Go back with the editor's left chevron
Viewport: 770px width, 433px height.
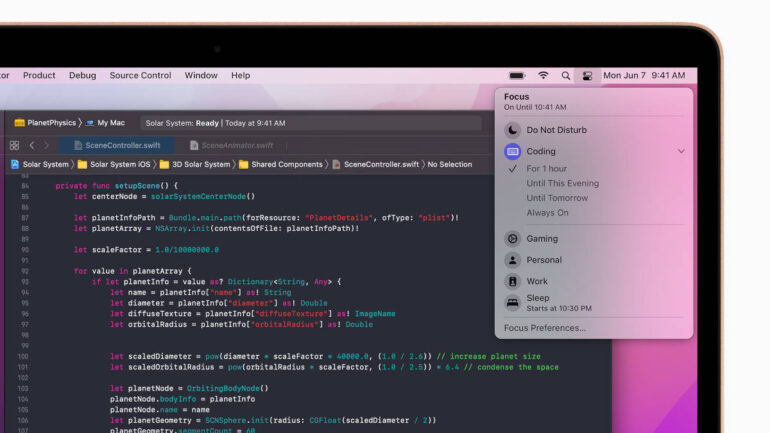(x=31, y=145)
